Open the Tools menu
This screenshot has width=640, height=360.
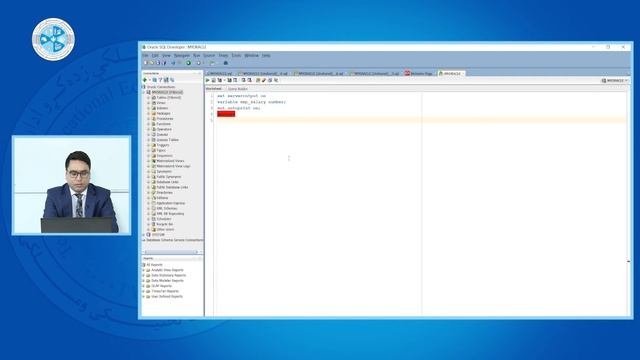236,56
